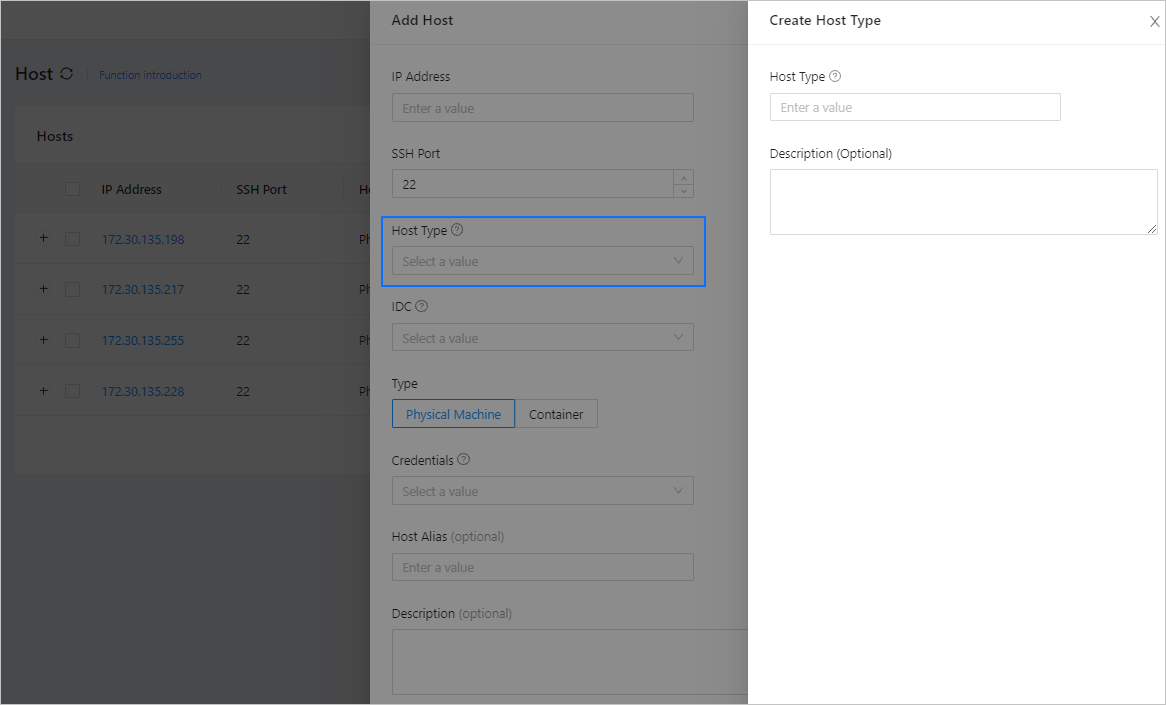1166x705 pixels.
Task: Open the Credentials select dropdown
Action: [x=542, y=491]
